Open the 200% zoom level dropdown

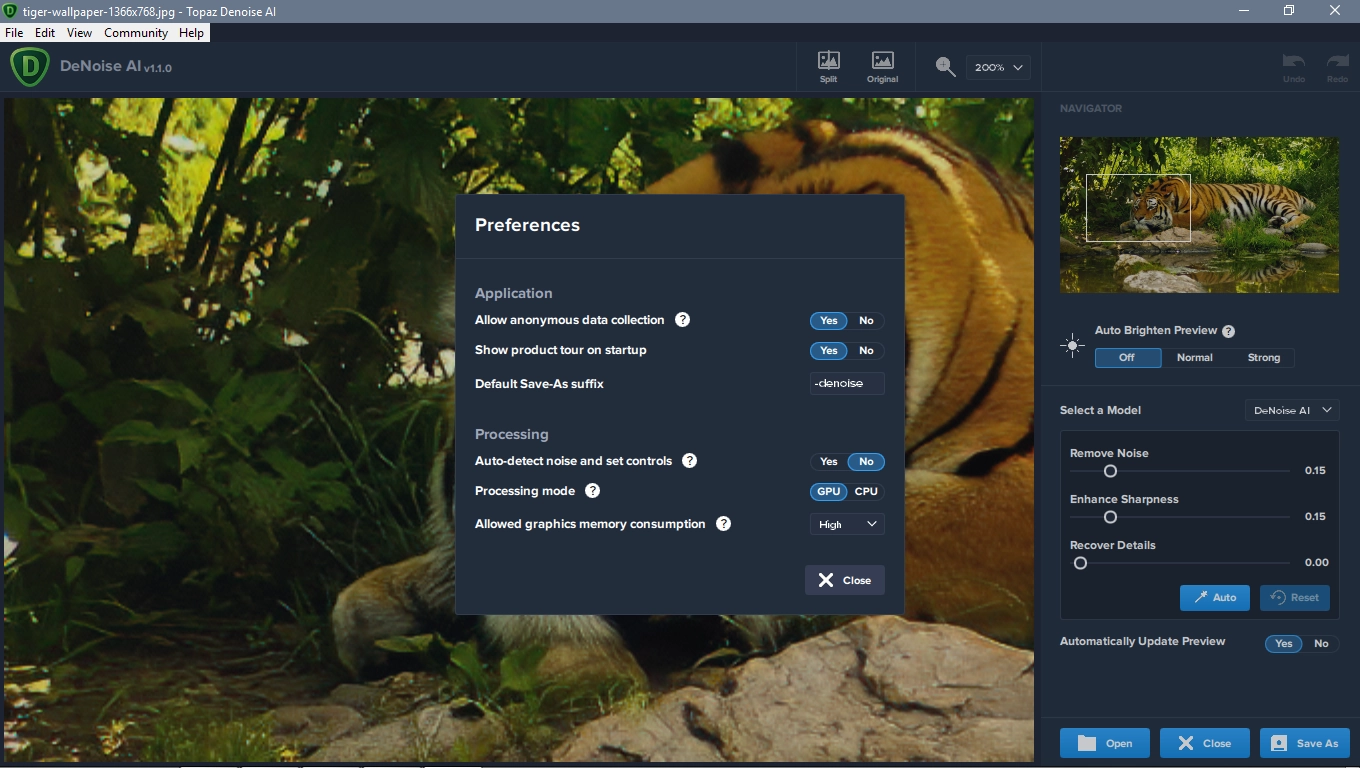coord(998,67)
